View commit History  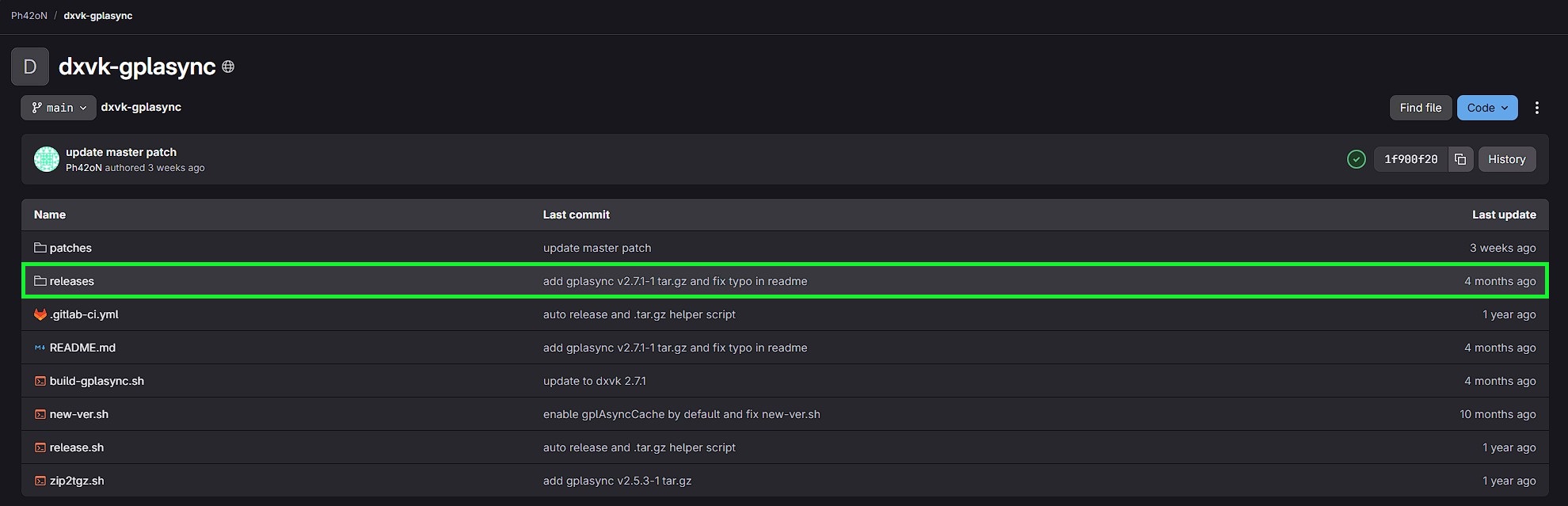click(1506, 159)
